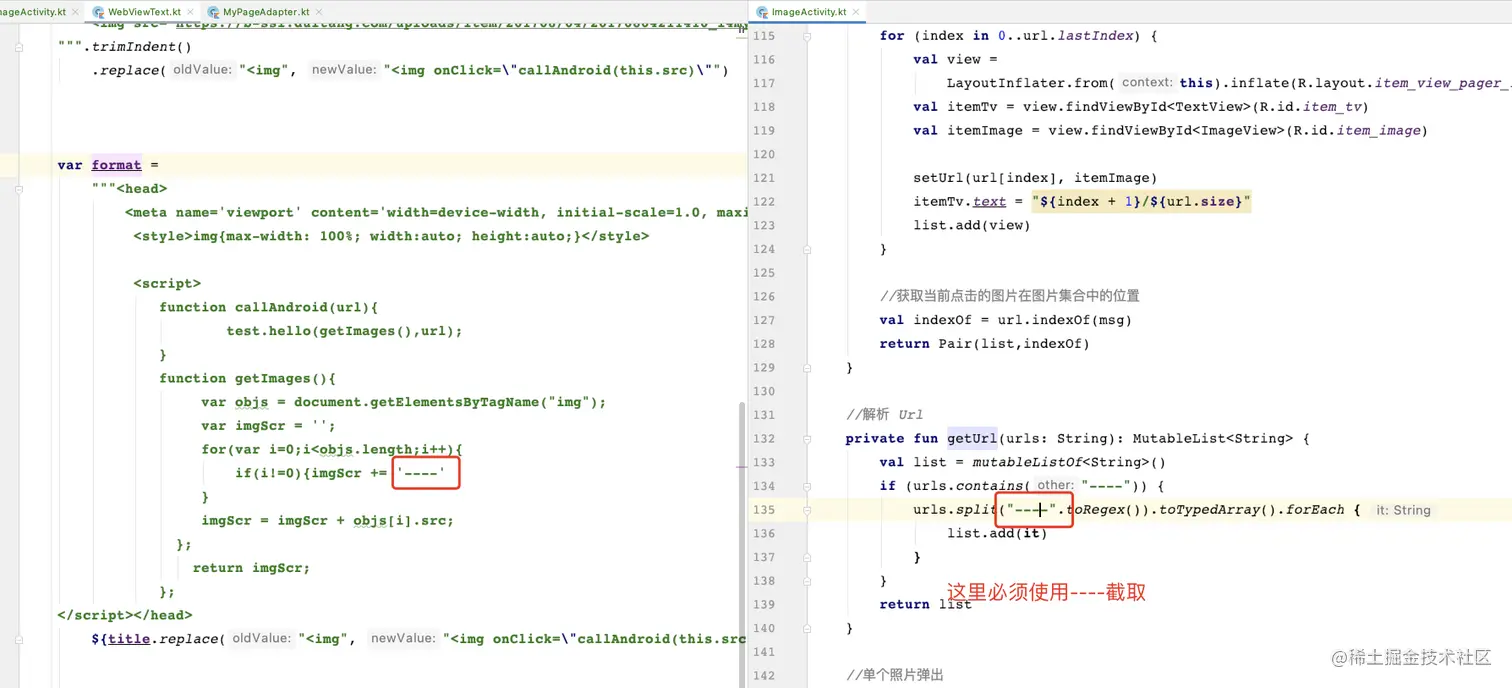Image resolution: width=1512 pixels, height=688 pixels.
Task: Click 'list.add(view)' at line 123
Action: [972, 225]
